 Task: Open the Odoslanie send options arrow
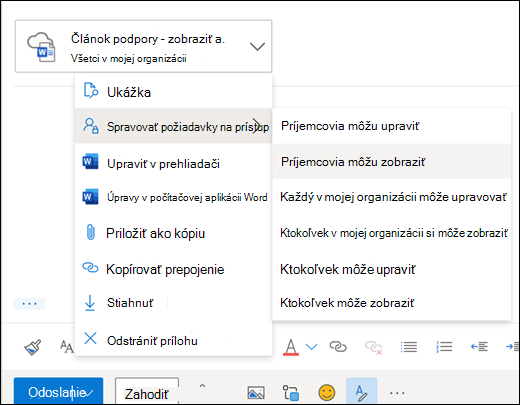[90, 394]
